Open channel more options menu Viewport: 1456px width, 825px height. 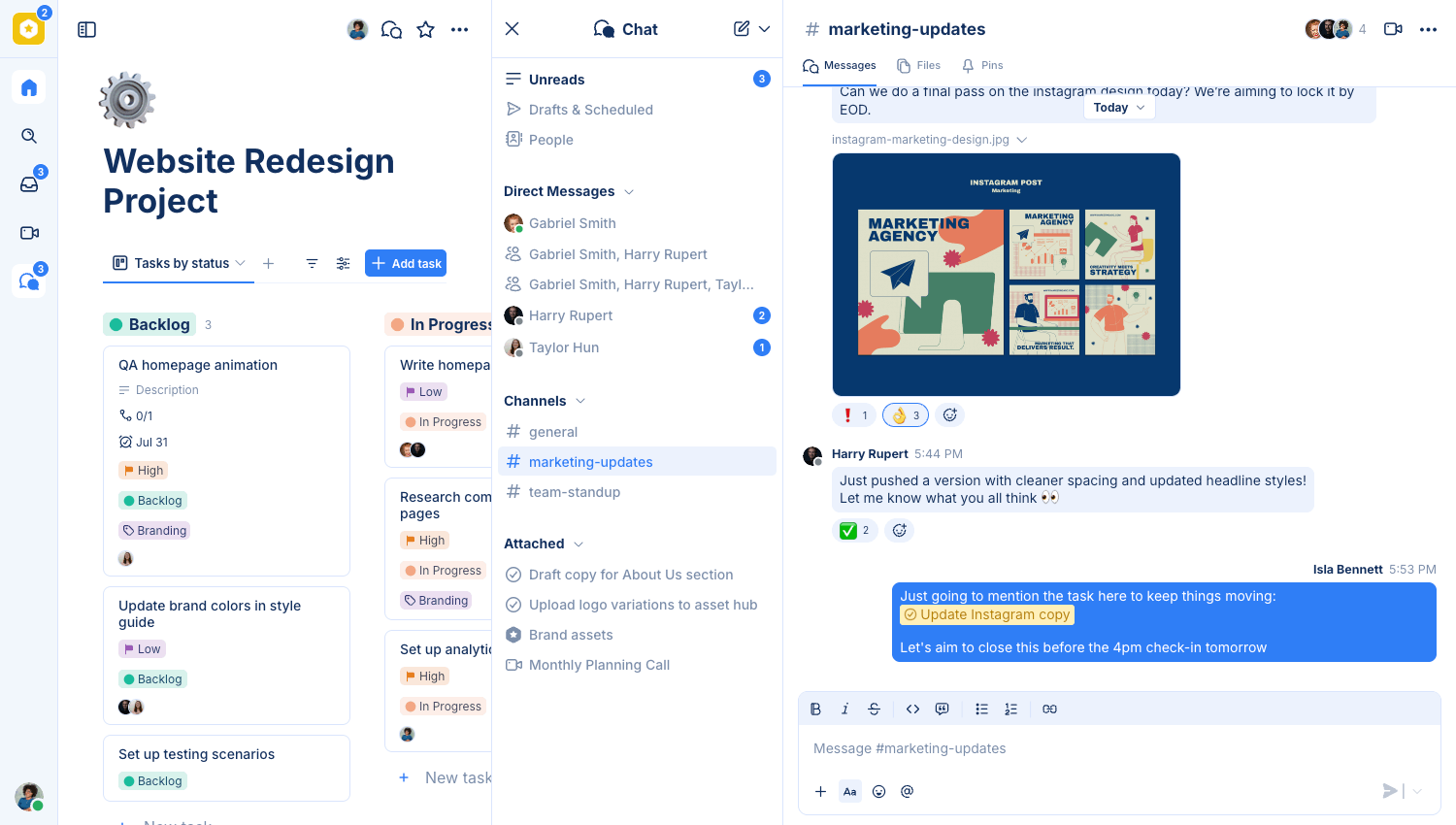(x=1428, y=29)
